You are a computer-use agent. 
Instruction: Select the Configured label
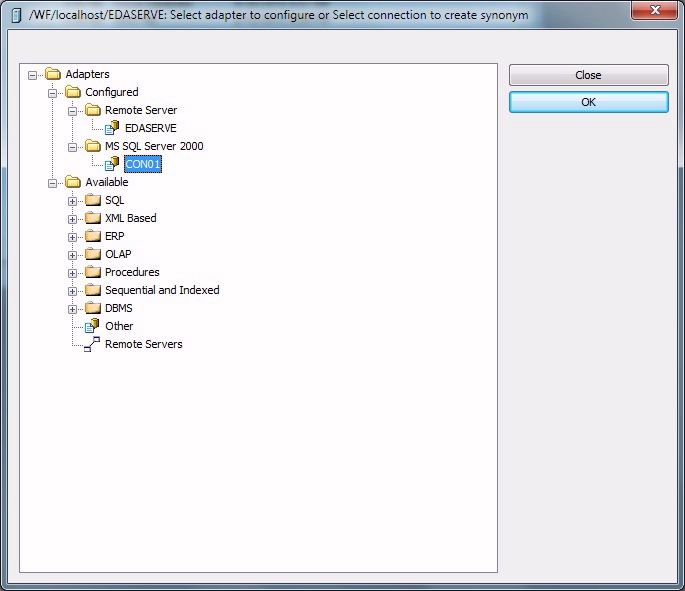click(112, 92)
